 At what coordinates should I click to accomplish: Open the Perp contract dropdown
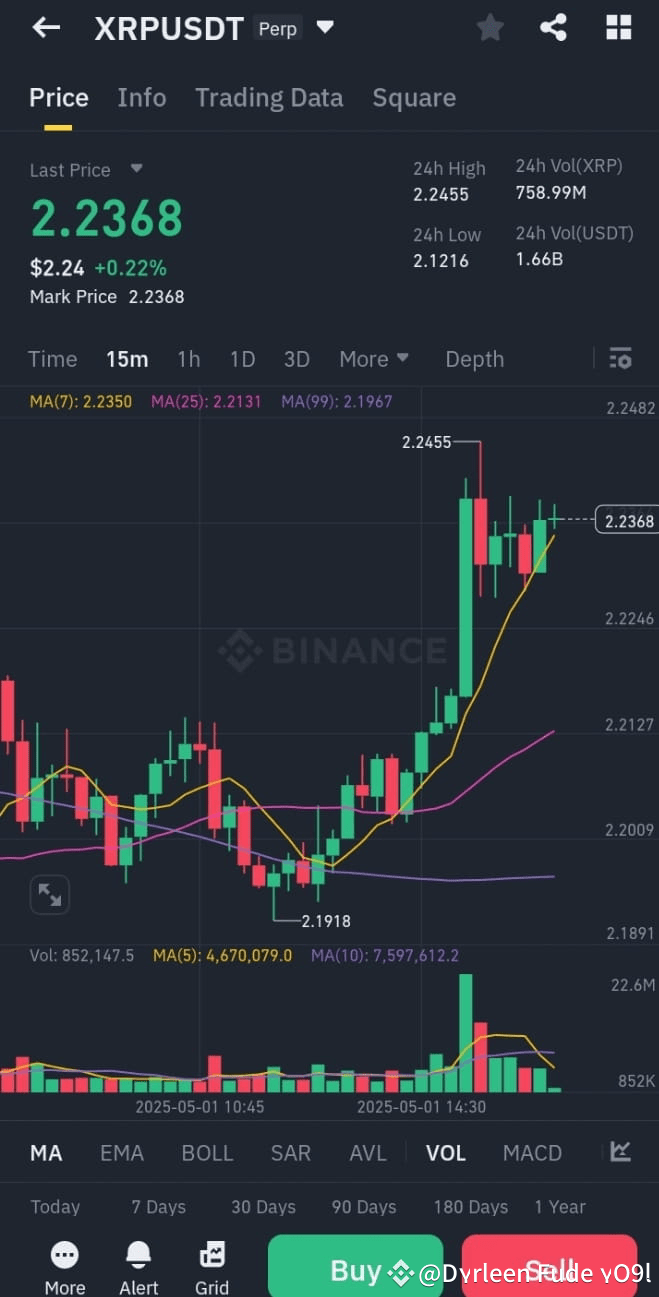pos(325,28)
